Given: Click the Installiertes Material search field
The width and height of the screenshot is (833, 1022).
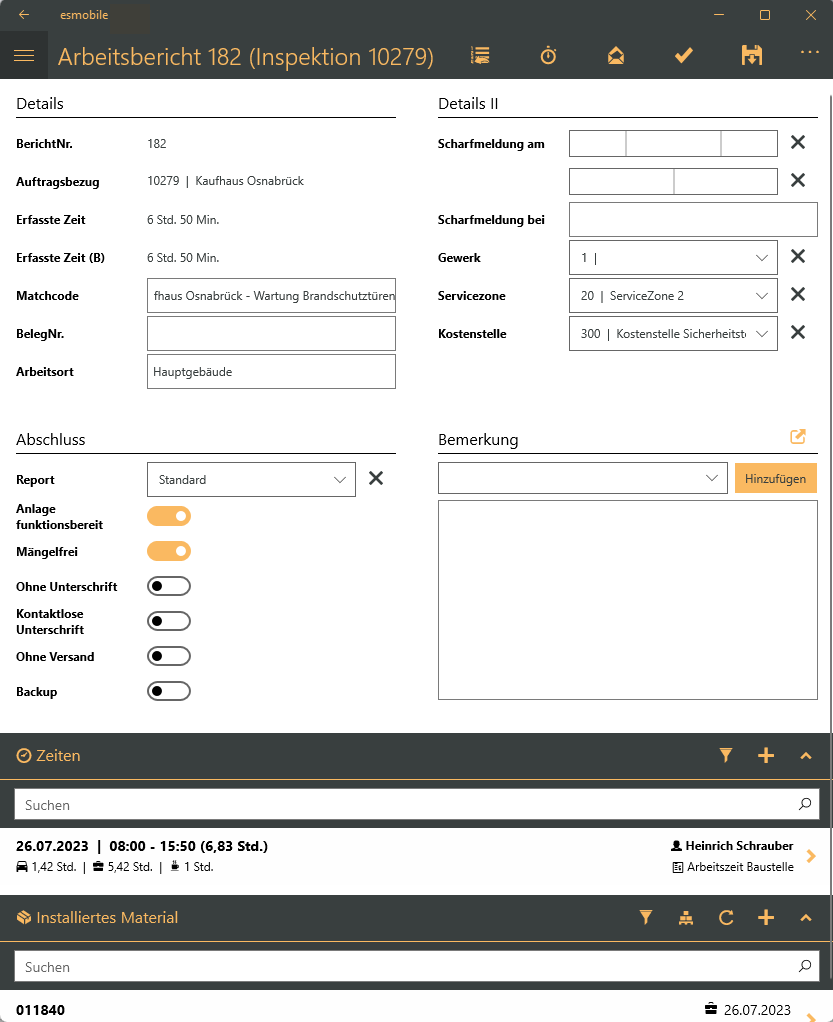Looking at the screenshot, I should coord(416,966).
